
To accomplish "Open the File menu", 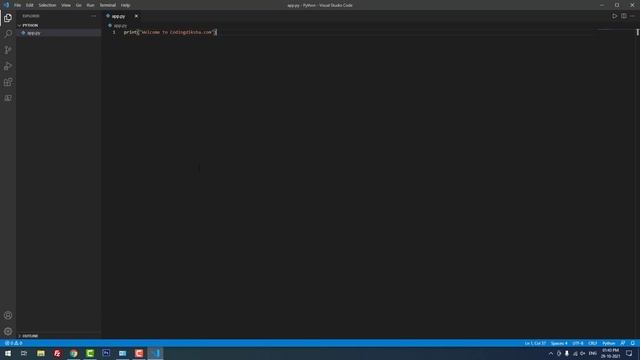I will (18, 5).
